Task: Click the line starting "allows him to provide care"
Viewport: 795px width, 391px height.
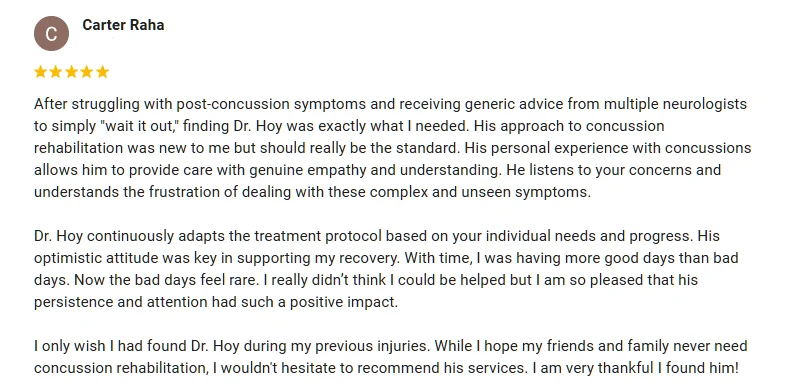Action: [x=377, y=170]
